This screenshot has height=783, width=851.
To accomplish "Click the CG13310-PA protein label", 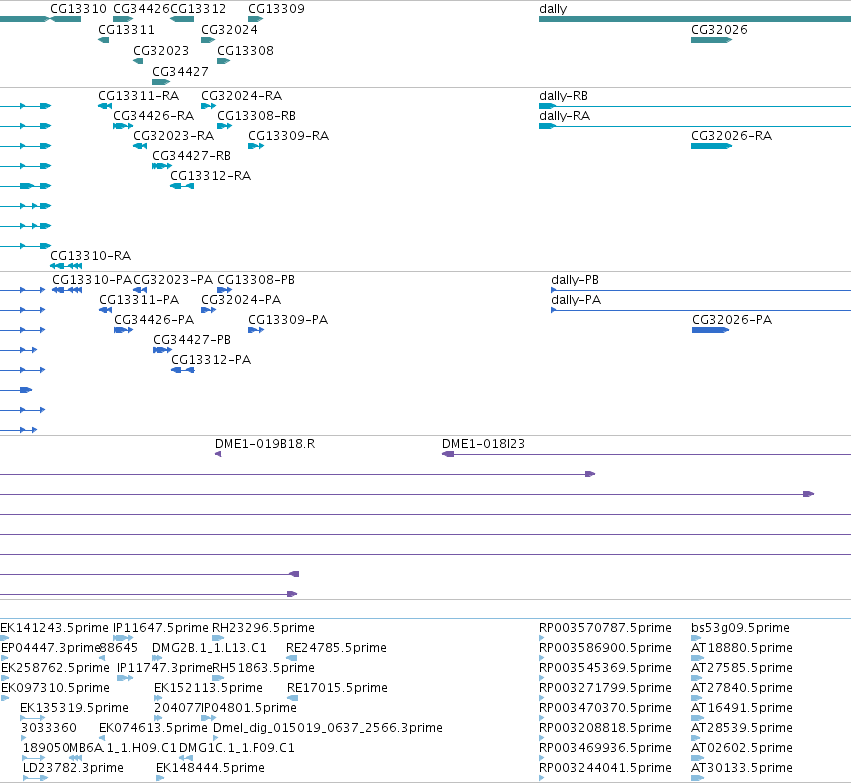I will pyautogui.click(x=92, y=279).
